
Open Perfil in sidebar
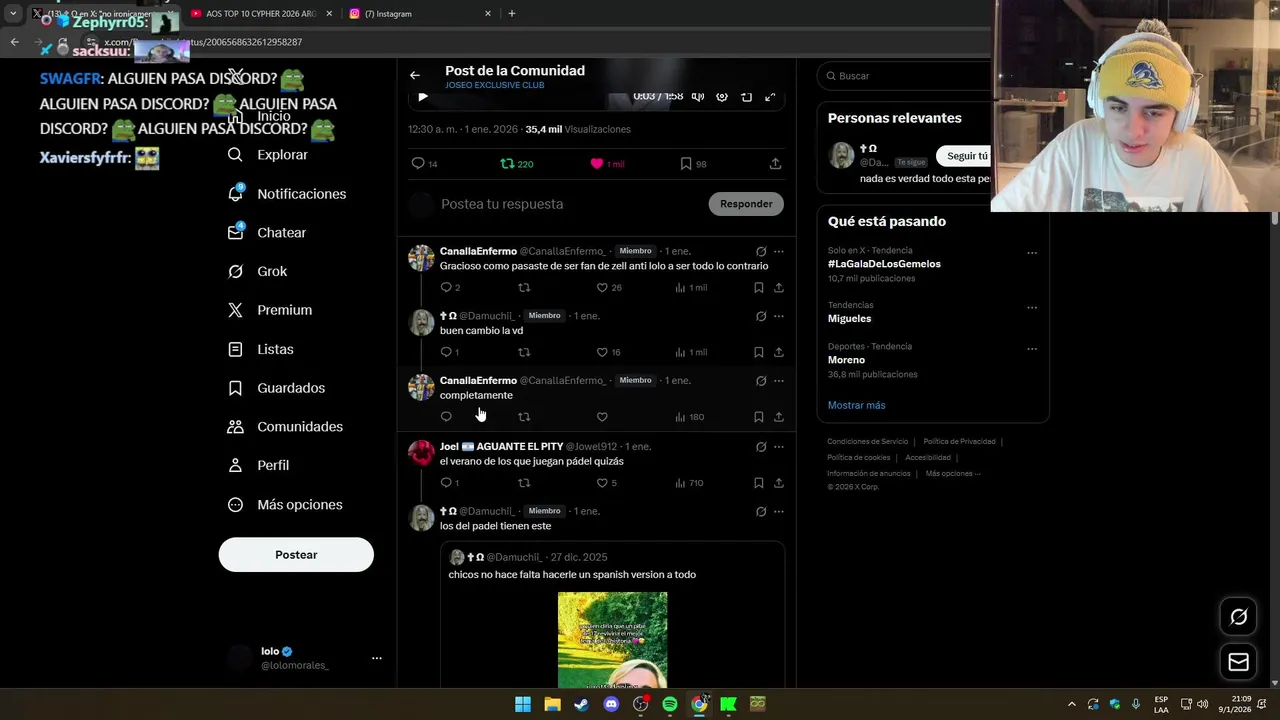[x=258, y=466]
